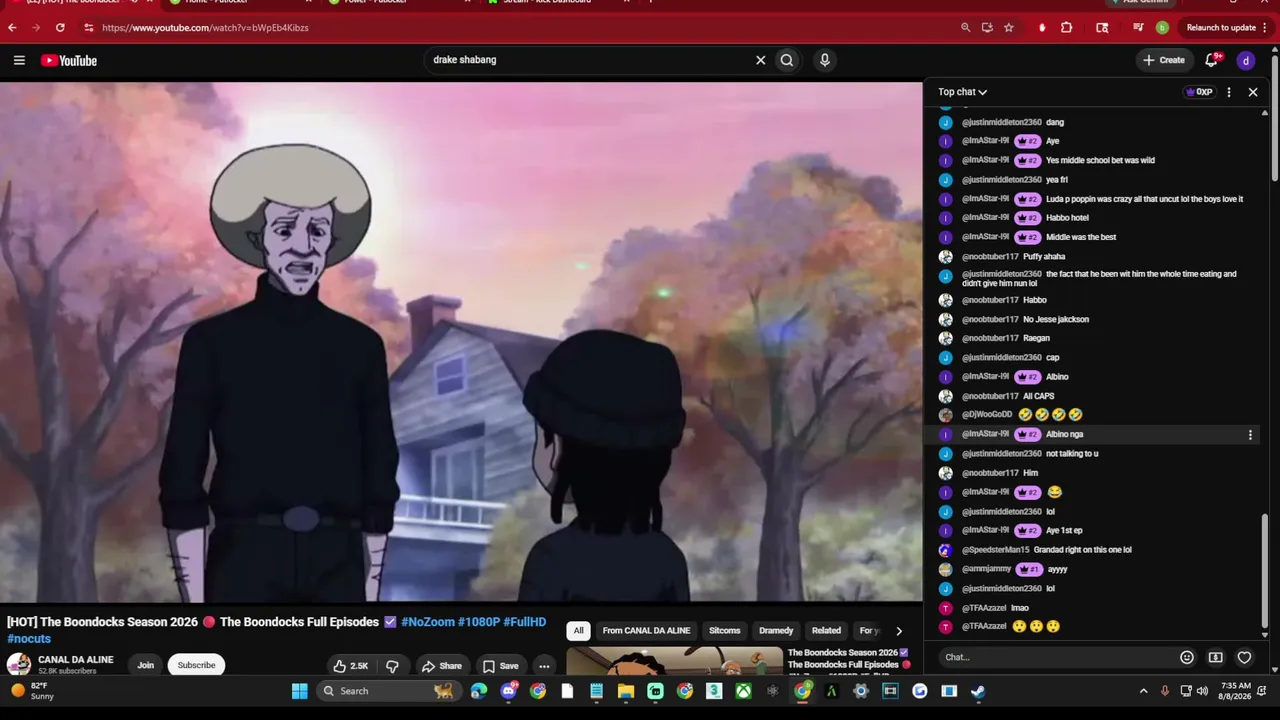Like the video with 2.5K likes
This screenshot has width=1280, height=720.
pyautogui.click(x=351, y=666)
